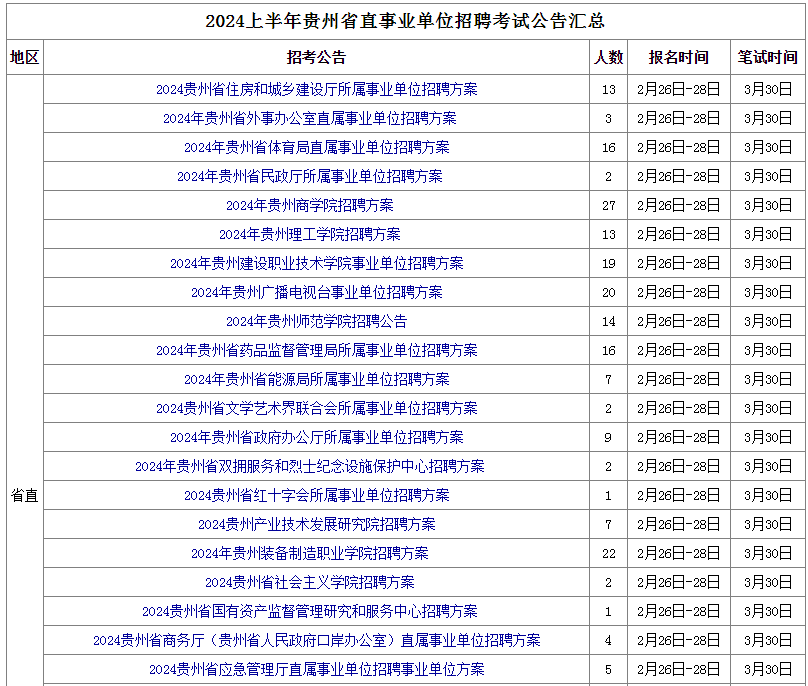Screen dimensions: 808x686
Task: Open 贵州省应急管理厅 recruitment link
Action: click(x=316, y=669)
